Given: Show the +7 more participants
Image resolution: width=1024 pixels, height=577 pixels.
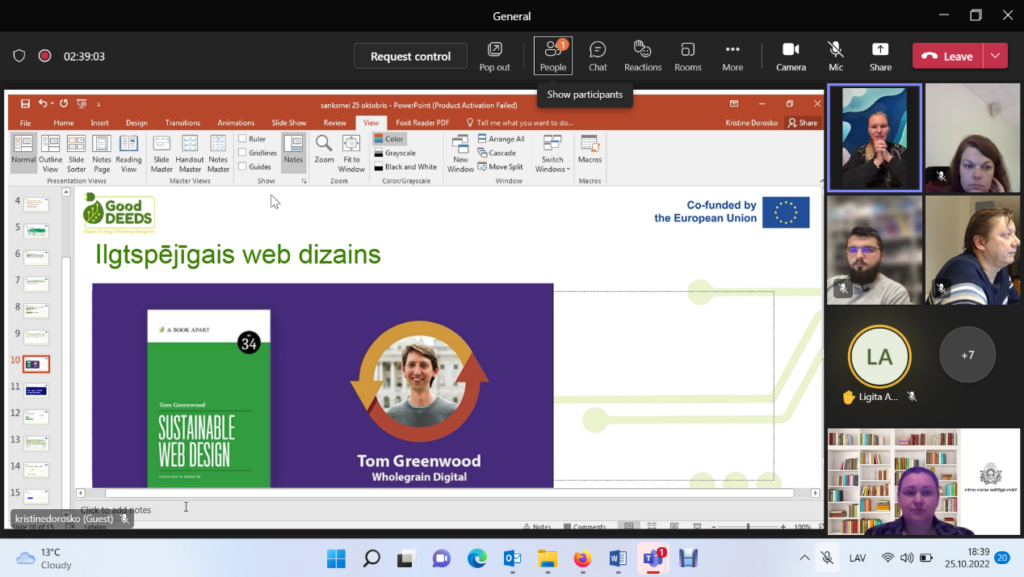Looking at the screenshot, I should tap(967, 355).
